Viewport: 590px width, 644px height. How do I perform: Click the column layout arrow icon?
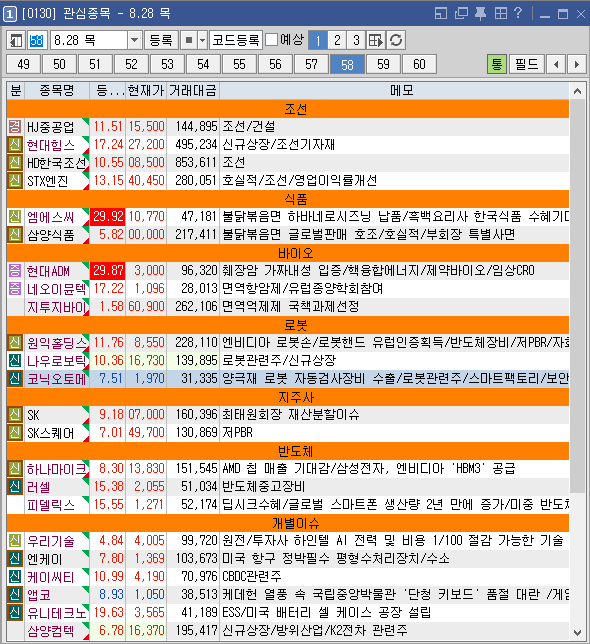point(375,40)
